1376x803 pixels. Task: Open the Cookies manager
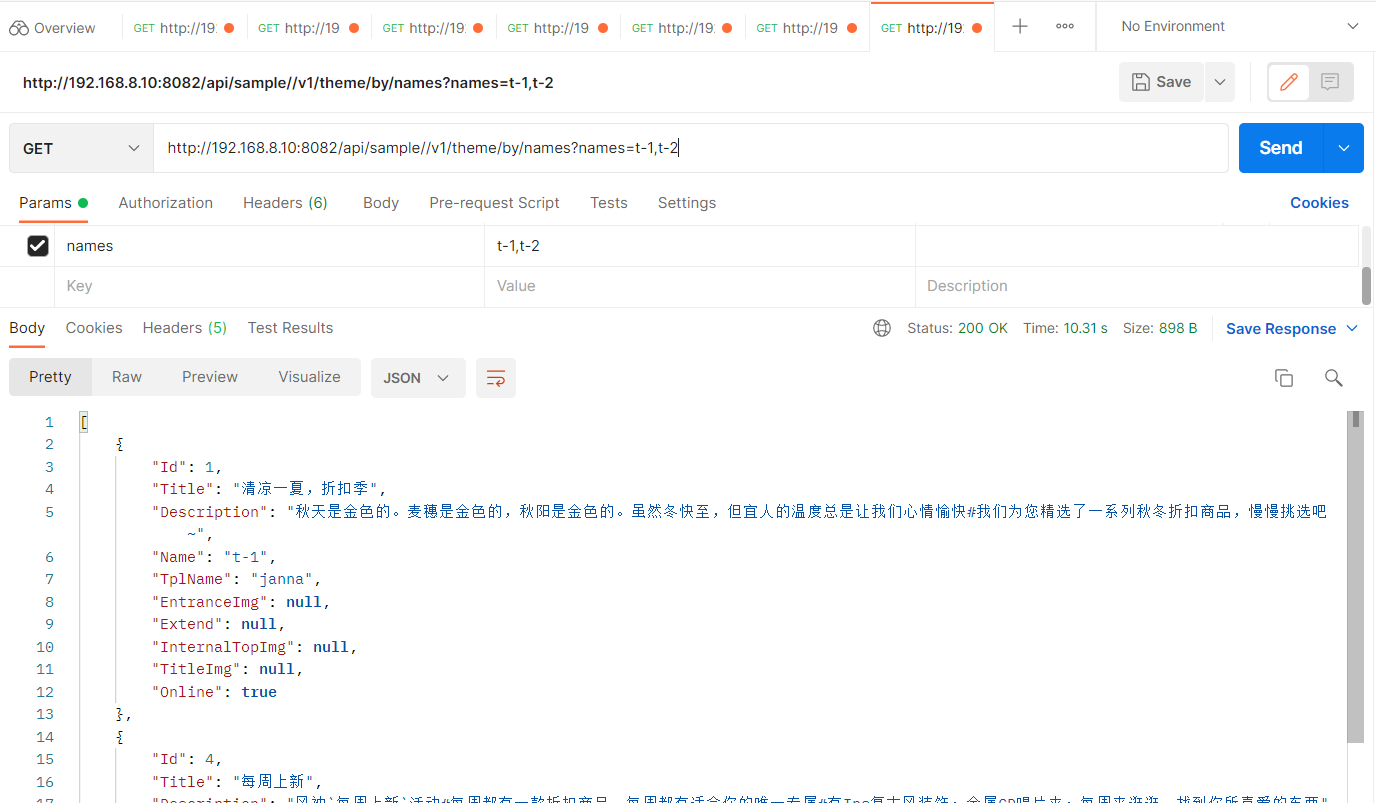point(1319,203)
